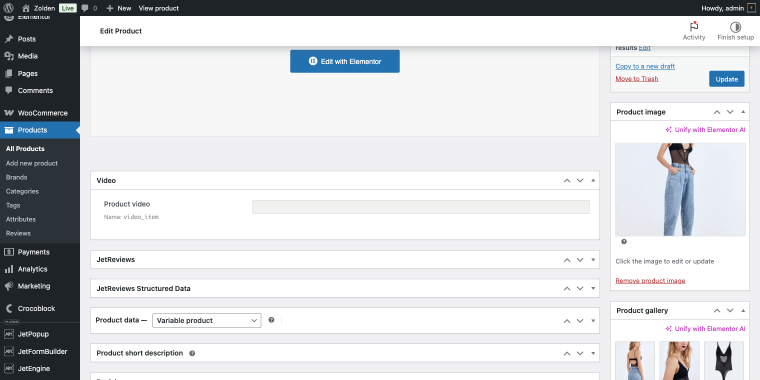Click the jeans product image thumbnail
Image resolution: width=760 pixels, height=380 pixels.
coord(681,190)
